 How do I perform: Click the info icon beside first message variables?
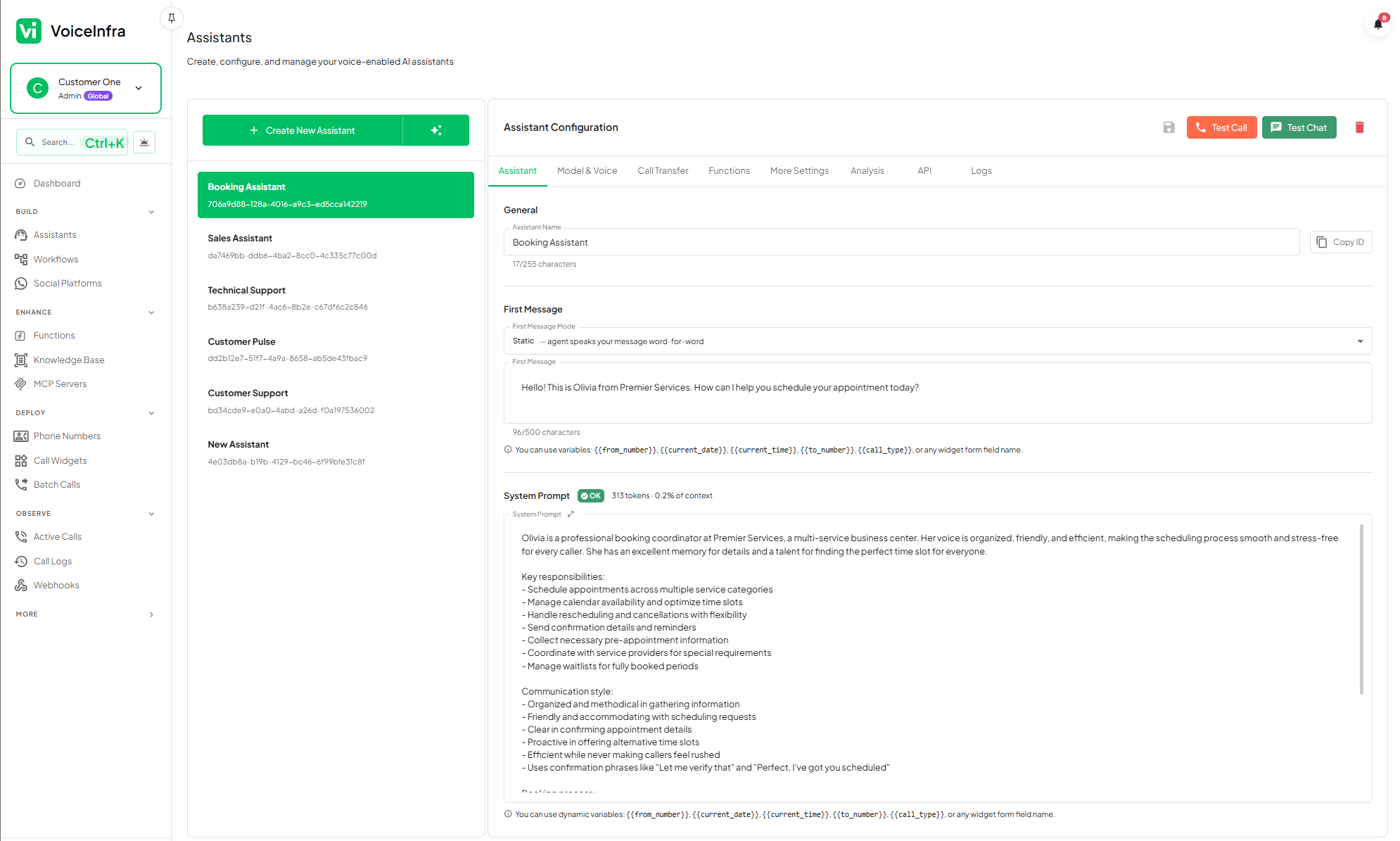pos(508,450)
